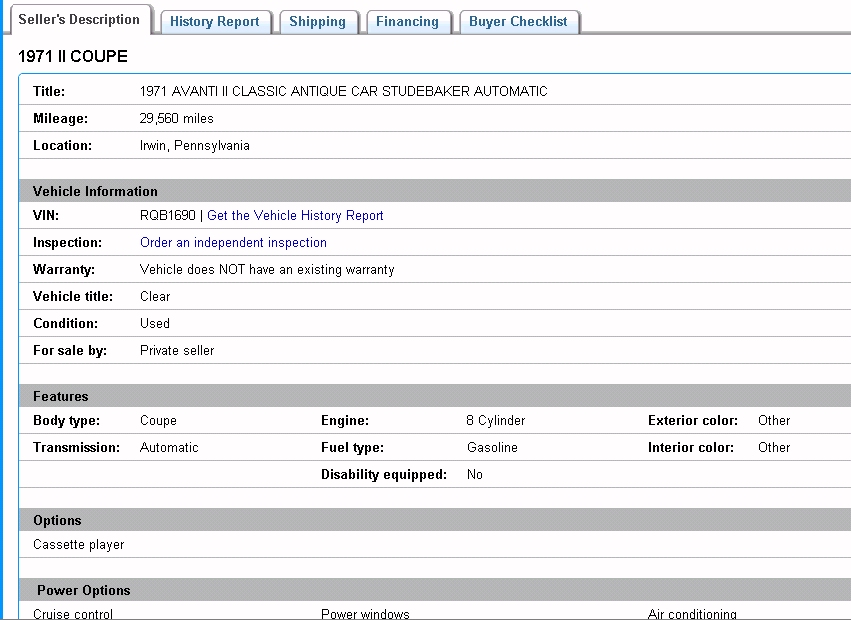Viewport: 851px width, 620px height.
Task: Select the Seller's Description tab
Action: pyautogui.click(x=79, y=20)
